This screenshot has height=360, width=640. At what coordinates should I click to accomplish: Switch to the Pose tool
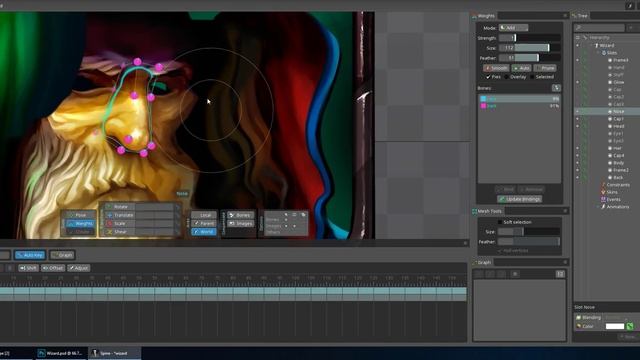tap(81, 215)
